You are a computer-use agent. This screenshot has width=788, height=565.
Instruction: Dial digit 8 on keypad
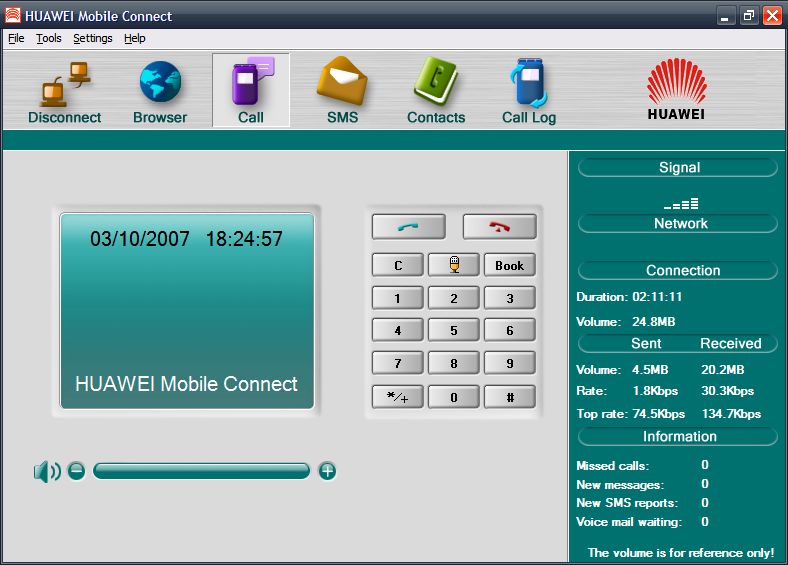point(454,363)
